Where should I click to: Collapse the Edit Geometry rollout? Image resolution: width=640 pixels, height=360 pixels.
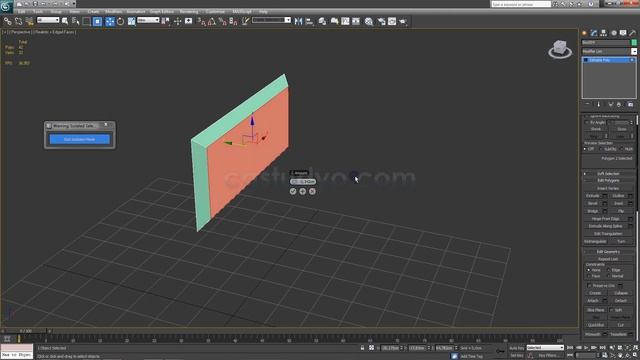click(x=608, y=252)
